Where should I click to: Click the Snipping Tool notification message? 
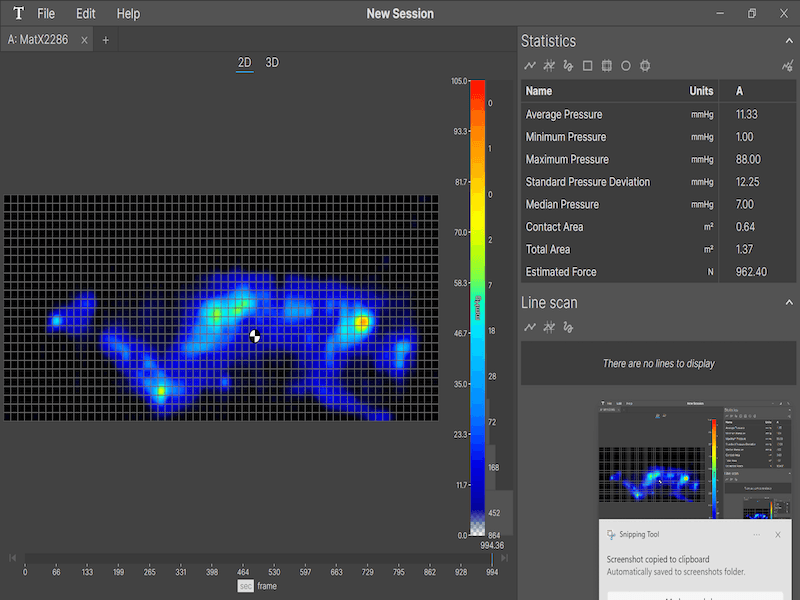[x=676, y=565]
